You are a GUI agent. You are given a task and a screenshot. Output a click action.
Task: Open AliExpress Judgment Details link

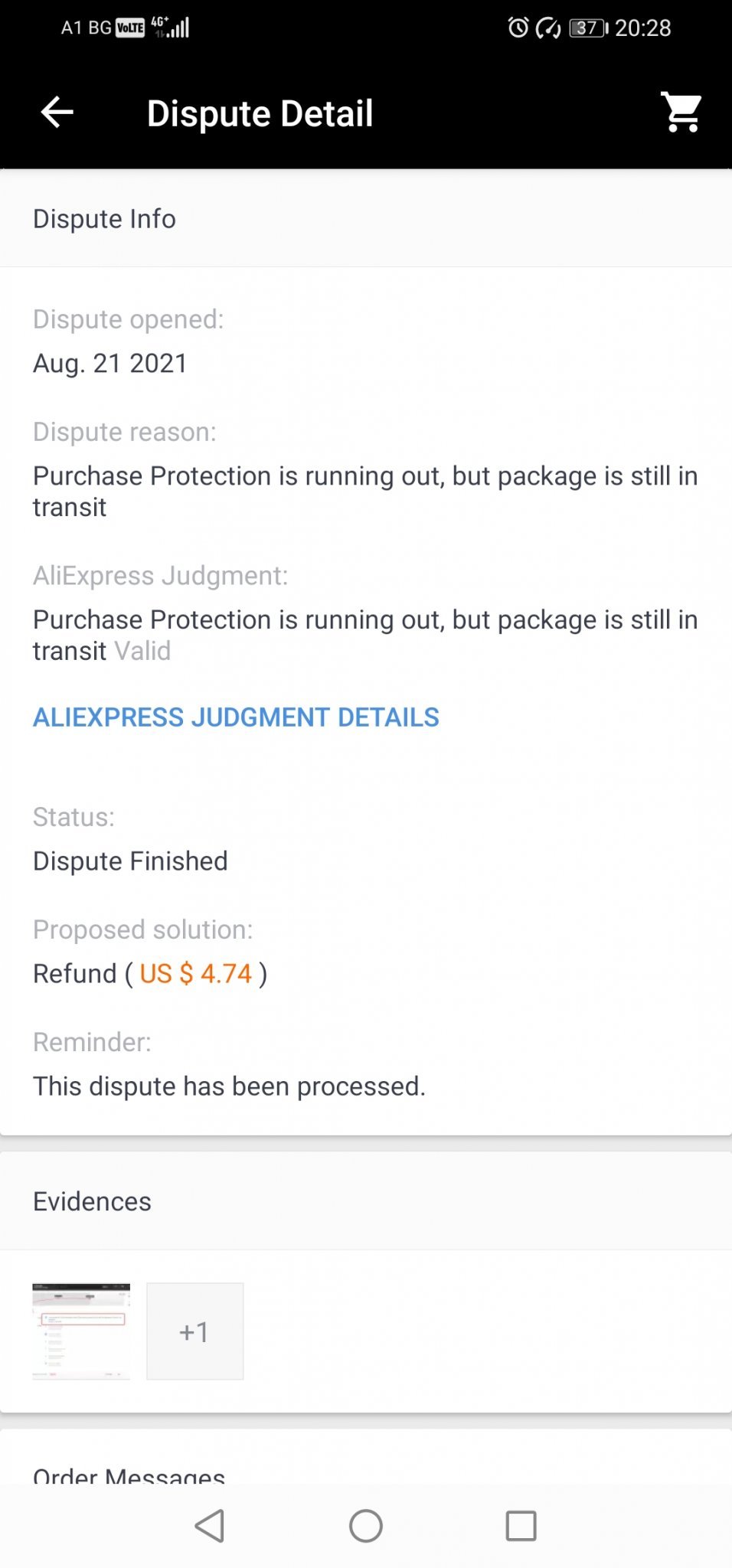point(236,717)
